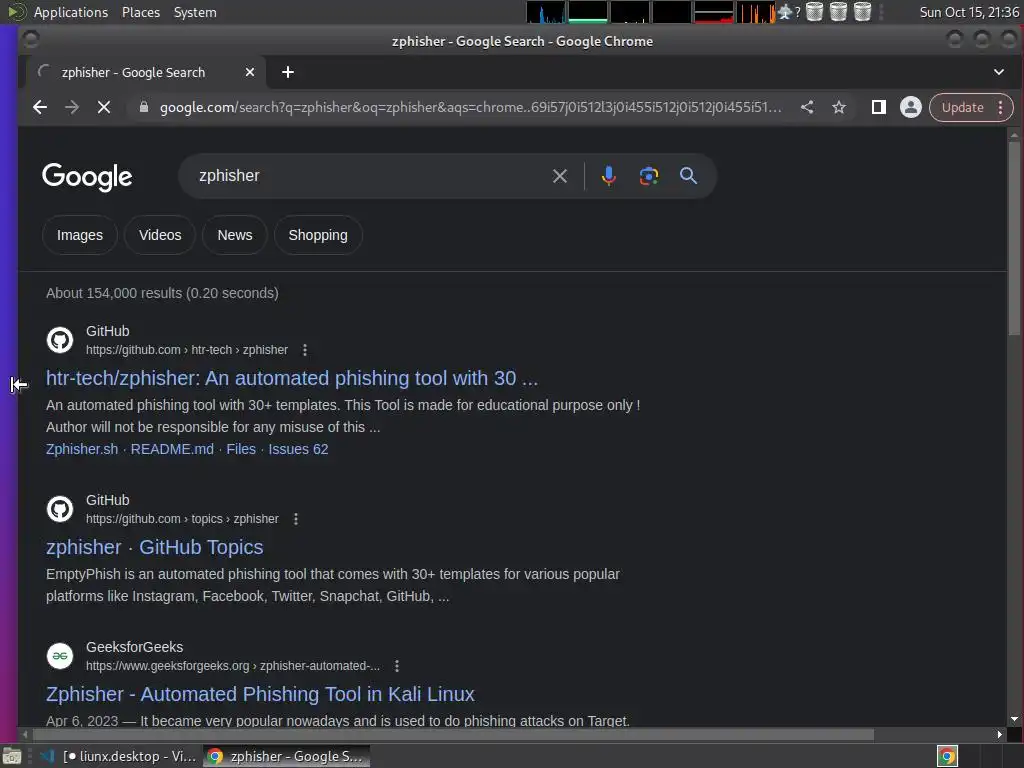Image resolution: width=1024 pixels, height=768 pixels.
Task: Open more options for the GitHub topics result
Action: click(x=296, y=519)
